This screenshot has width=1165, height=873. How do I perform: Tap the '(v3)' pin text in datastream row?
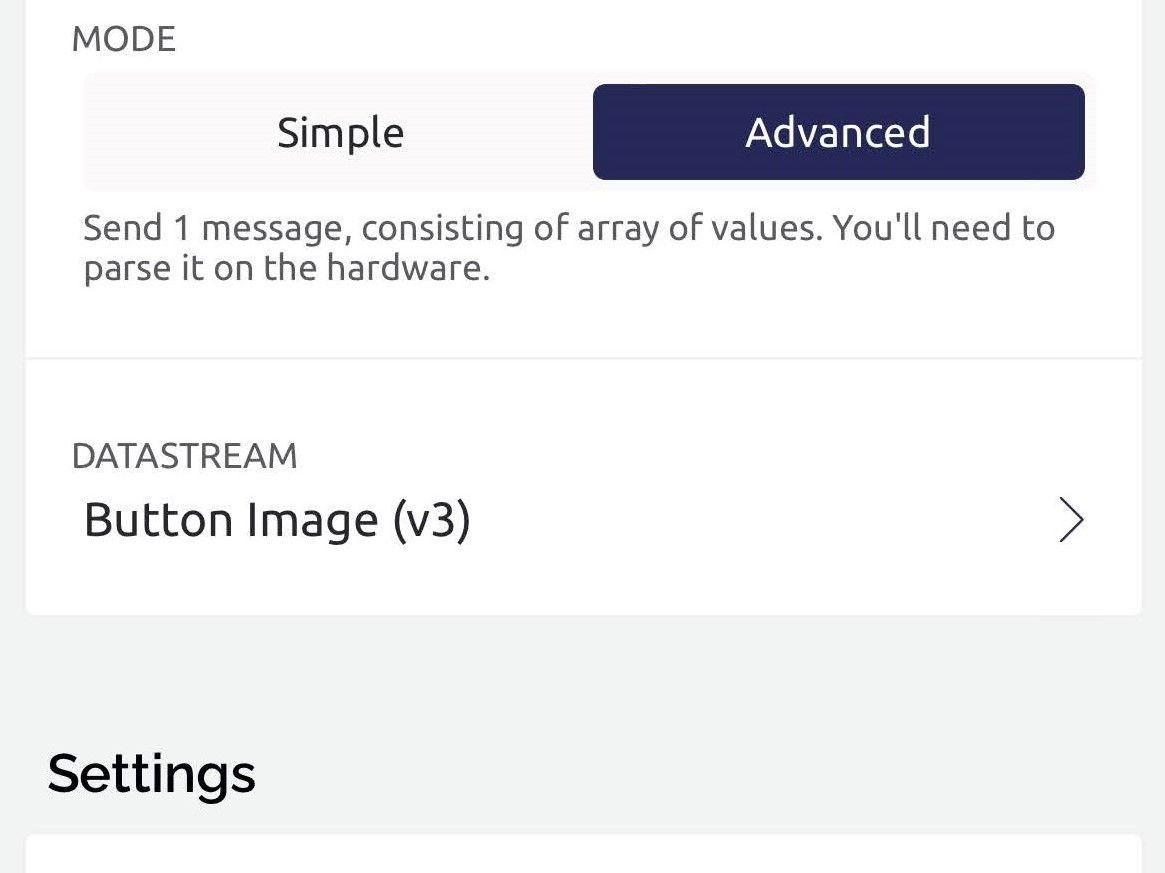(x=430, y=521)
